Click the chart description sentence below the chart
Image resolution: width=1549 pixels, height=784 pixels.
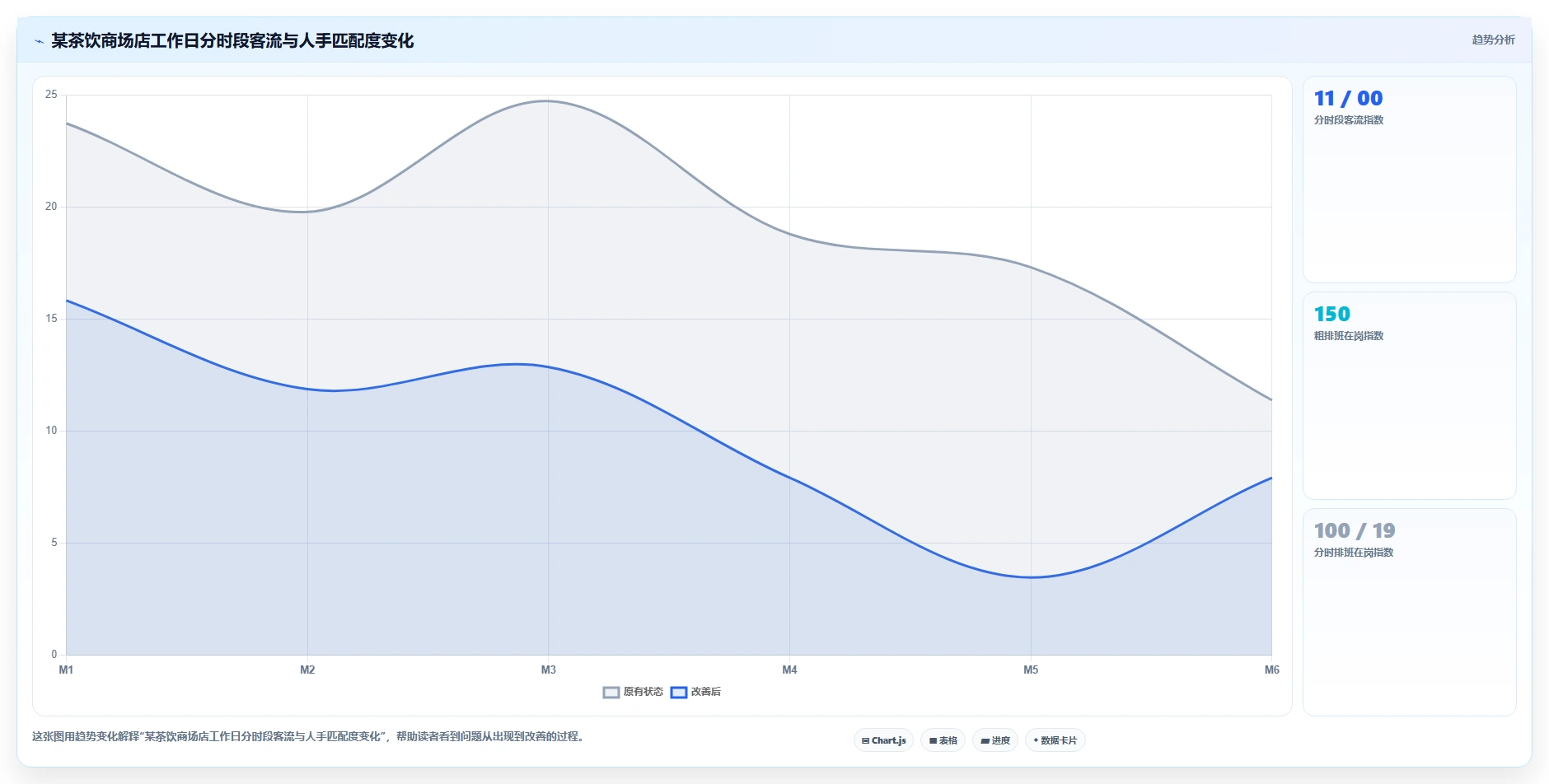pyautogui.click(x=310, y=736)
